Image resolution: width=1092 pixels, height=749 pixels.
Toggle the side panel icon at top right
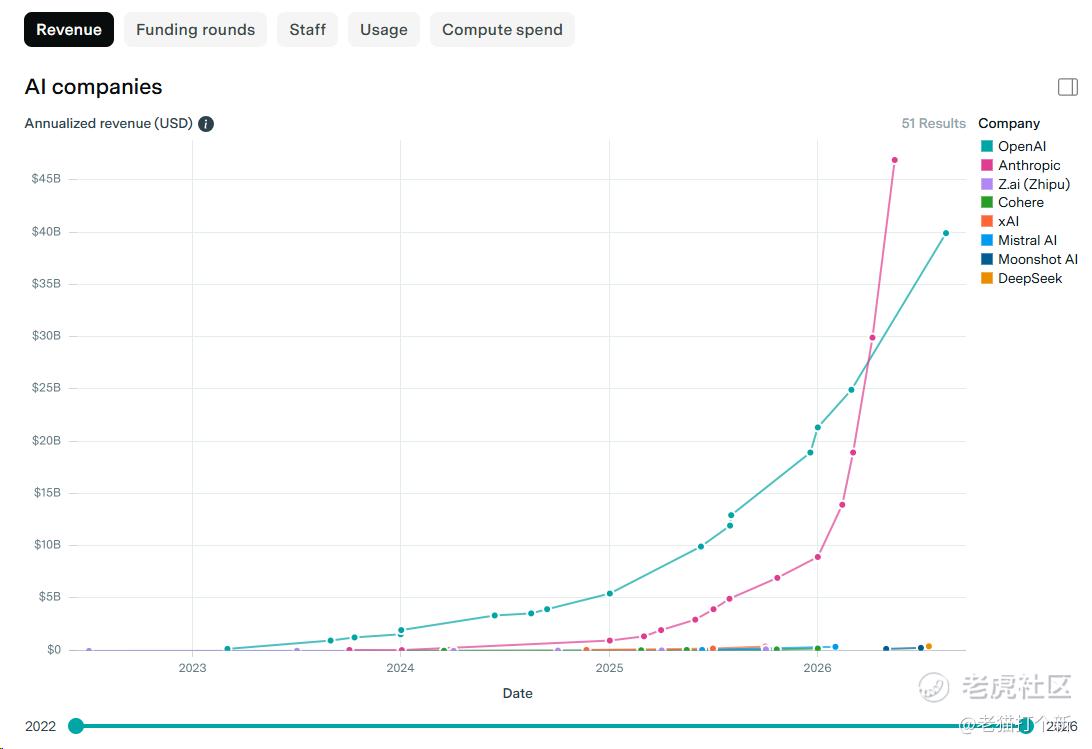coord(1068,87)
